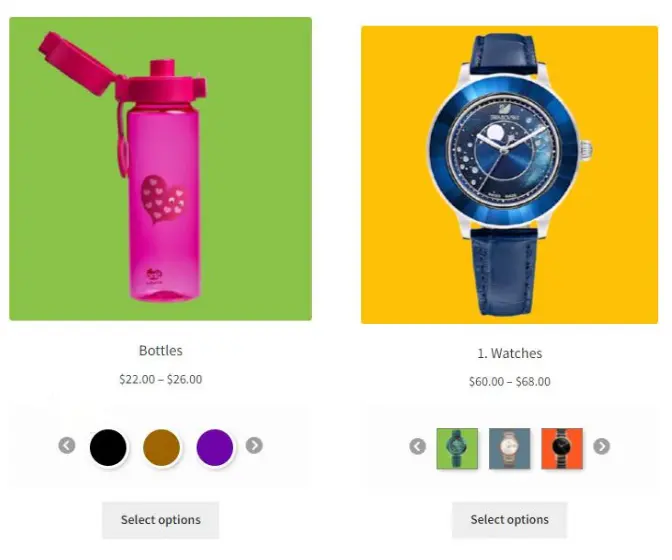The width and height of the screenshot is (672, 560).
Task: Choose the brown color swatch for Bottles
Action: [x=162, y=447]
